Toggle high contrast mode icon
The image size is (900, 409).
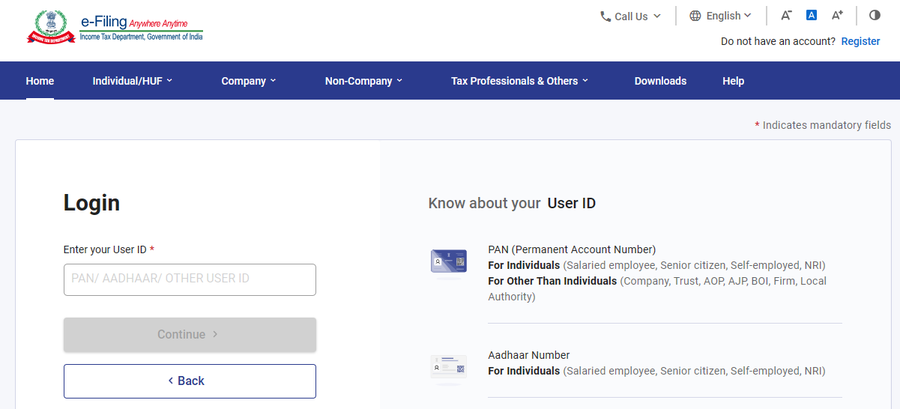click(x=874, y=15)
